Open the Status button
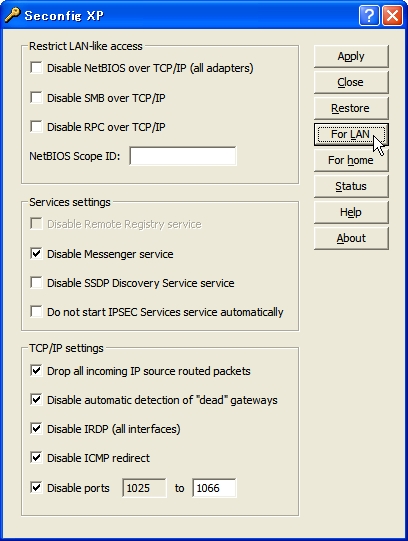The height and width of the screenshot is (541, 408). click(x=351, y=186)
